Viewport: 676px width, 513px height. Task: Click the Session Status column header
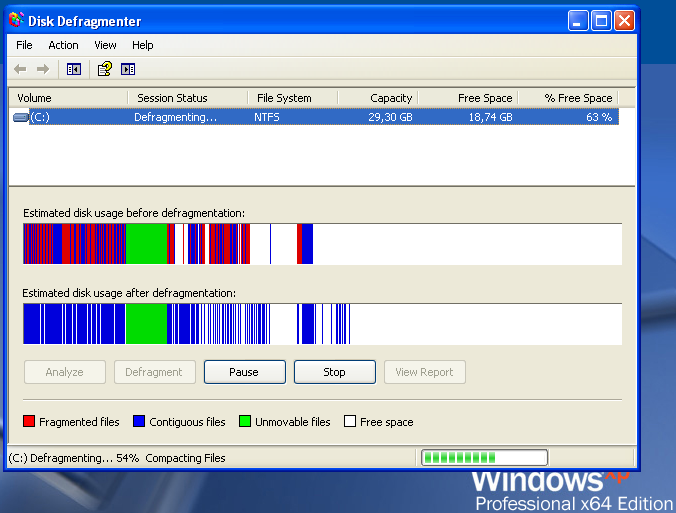coord(187,98)
